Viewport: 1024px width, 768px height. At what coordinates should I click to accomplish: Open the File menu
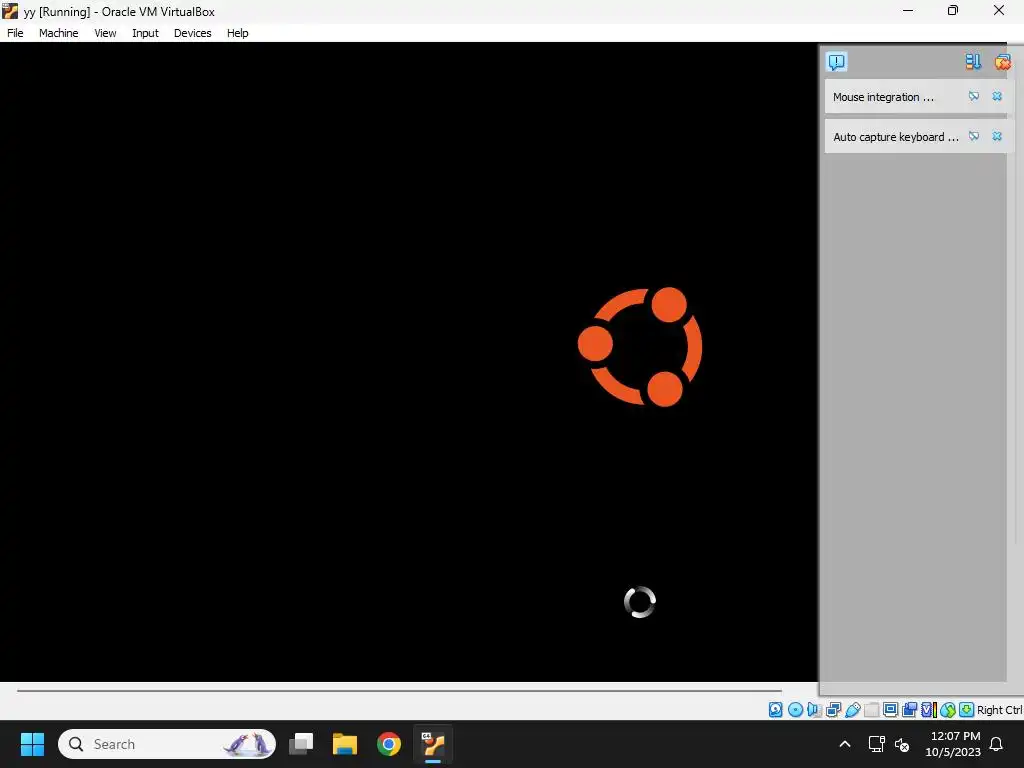(x=15, y=33)
